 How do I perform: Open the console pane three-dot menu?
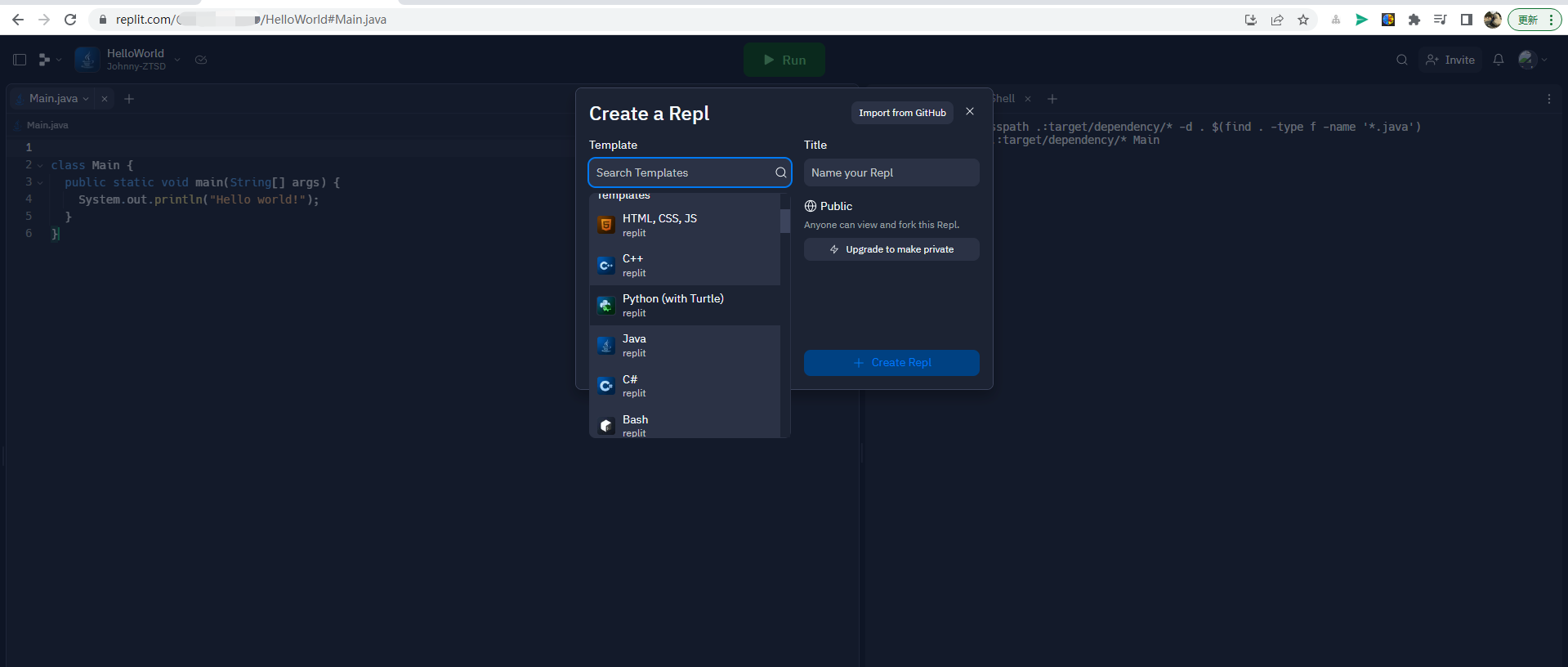click(1549, 99)
